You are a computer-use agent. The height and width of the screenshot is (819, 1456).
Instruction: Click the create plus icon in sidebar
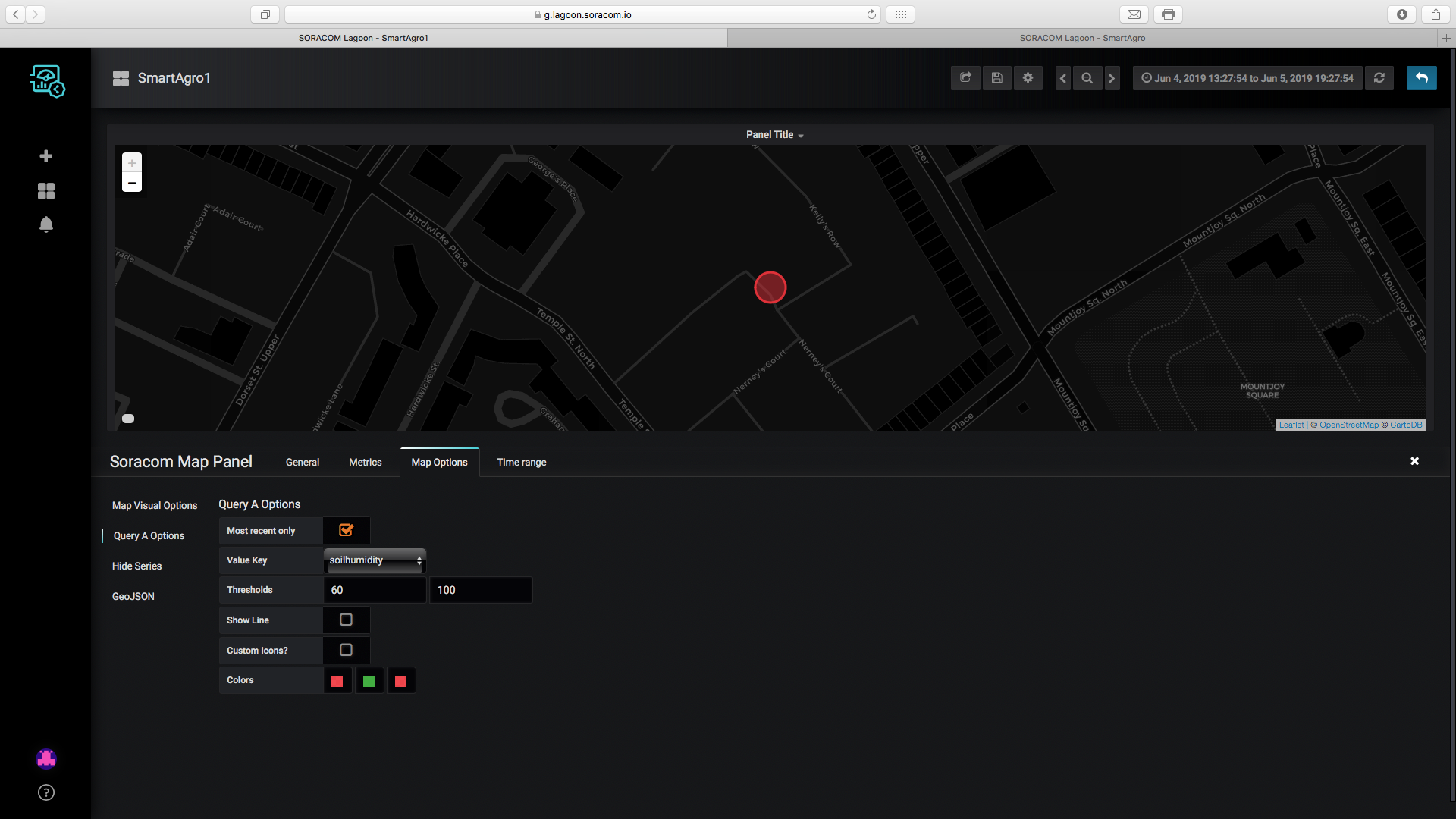pyautogui.click(x=46, y=156)
